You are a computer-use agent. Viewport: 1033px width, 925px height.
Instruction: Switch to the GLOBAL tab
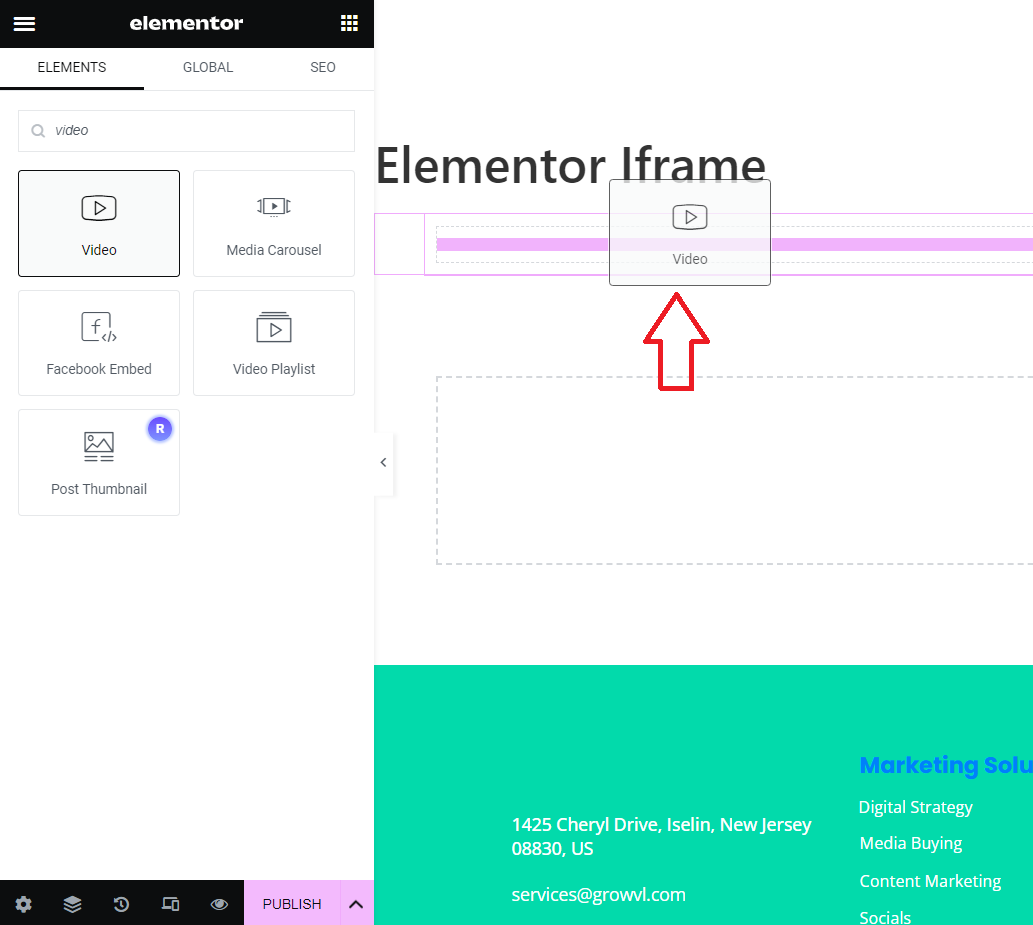point(207,67)
